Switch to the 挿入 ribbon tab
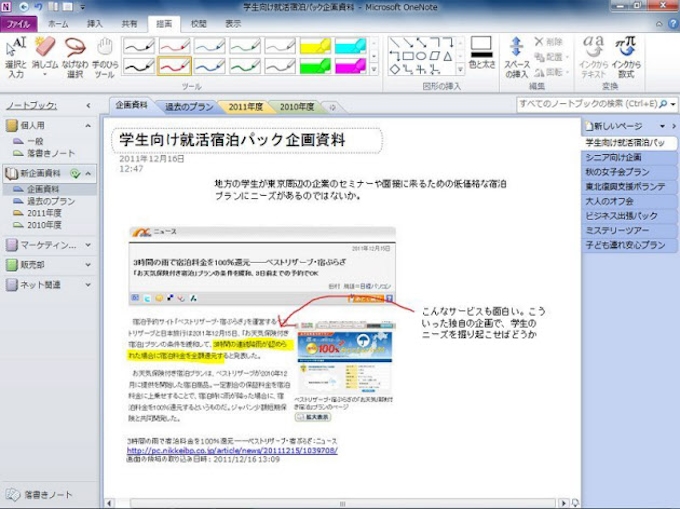 point(95,22)
